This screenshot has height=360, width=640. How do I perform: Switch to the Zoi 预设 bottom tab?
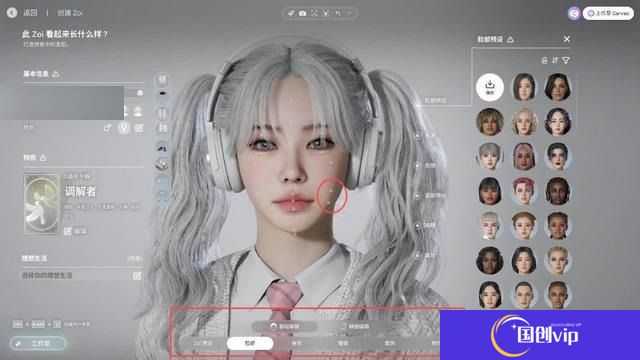[x=203, y=343]
